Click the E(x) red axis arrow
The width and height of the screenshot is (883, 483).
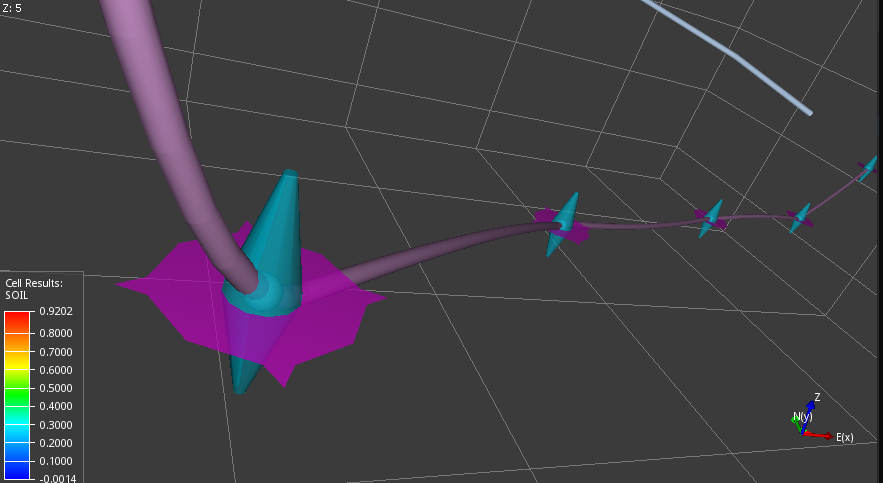(818, 435)
